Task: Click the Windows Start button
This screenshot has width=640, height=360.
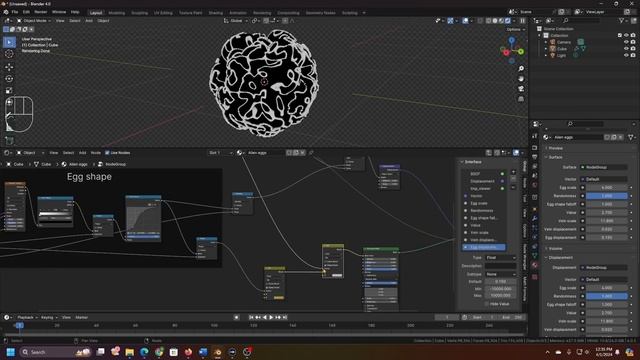Action: (11, 352)
